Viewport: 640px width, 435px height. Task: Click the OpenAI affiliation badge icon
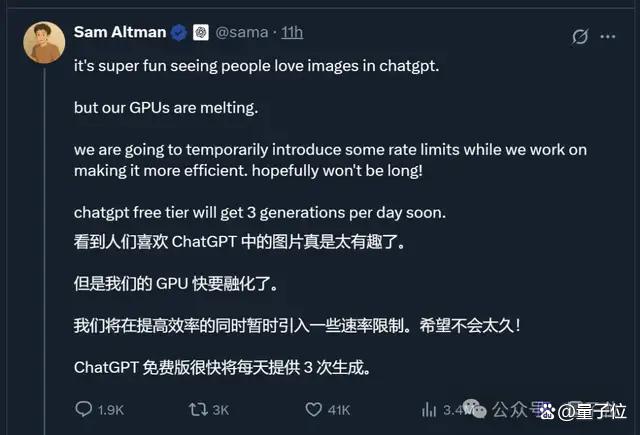pos(200,32)
